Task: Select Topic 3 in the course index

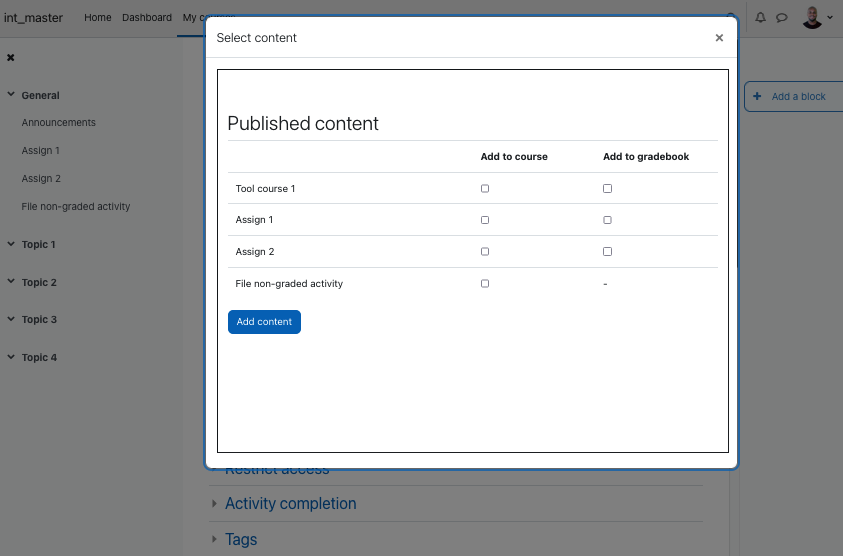Action: point(39,319)
